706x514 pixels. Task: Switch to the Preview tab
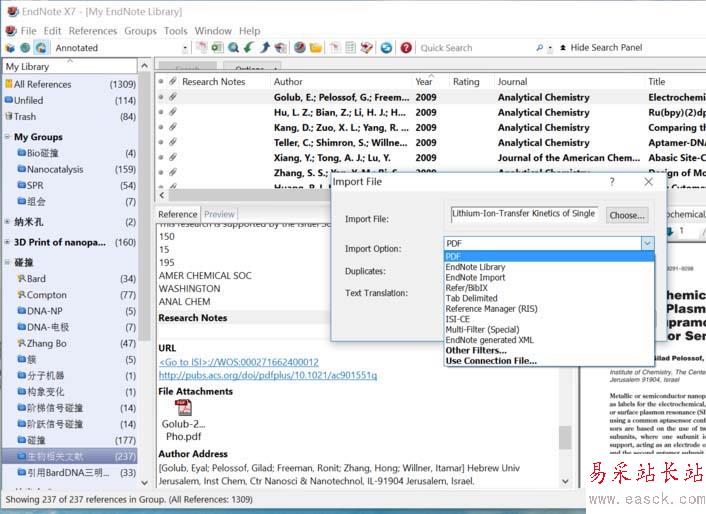click(219, 214)
